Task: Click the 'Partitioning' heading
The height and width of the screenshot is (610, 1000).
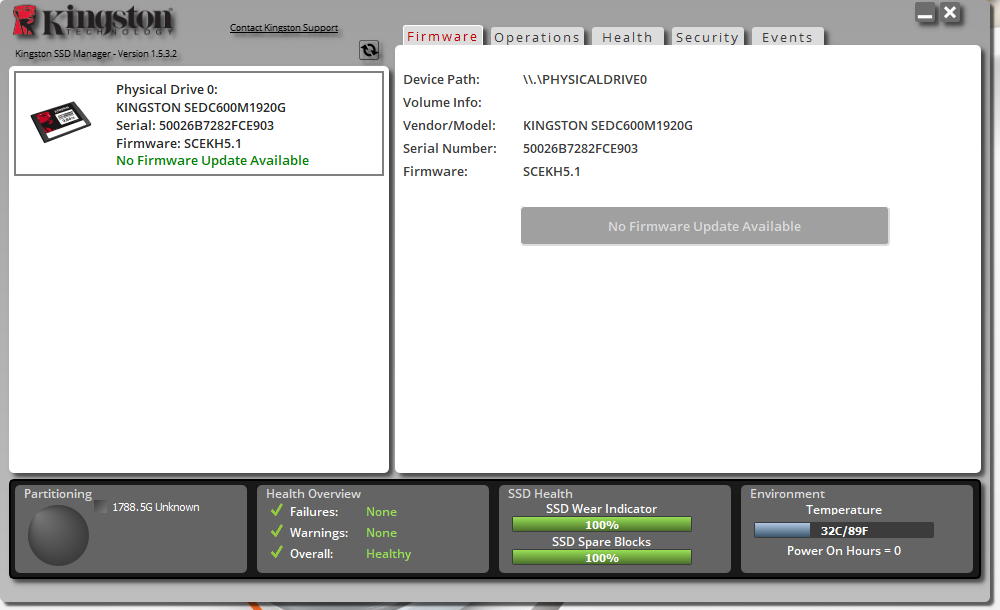Action: click(58, 494)
